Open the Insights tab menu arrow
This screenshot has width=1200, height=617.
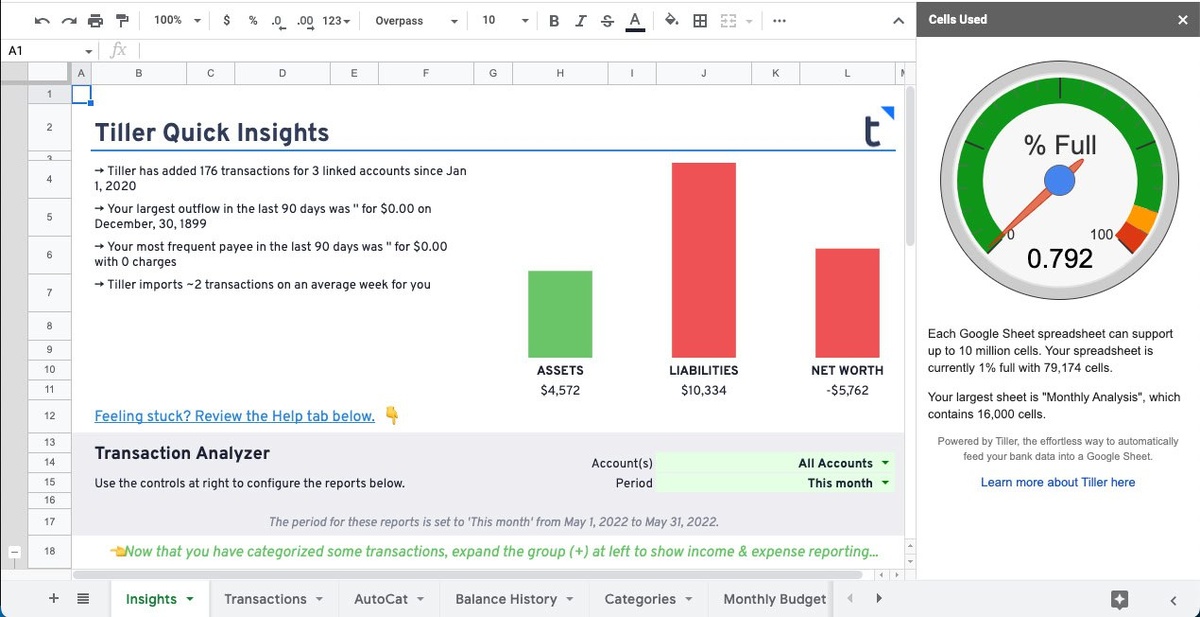(189, 599)
